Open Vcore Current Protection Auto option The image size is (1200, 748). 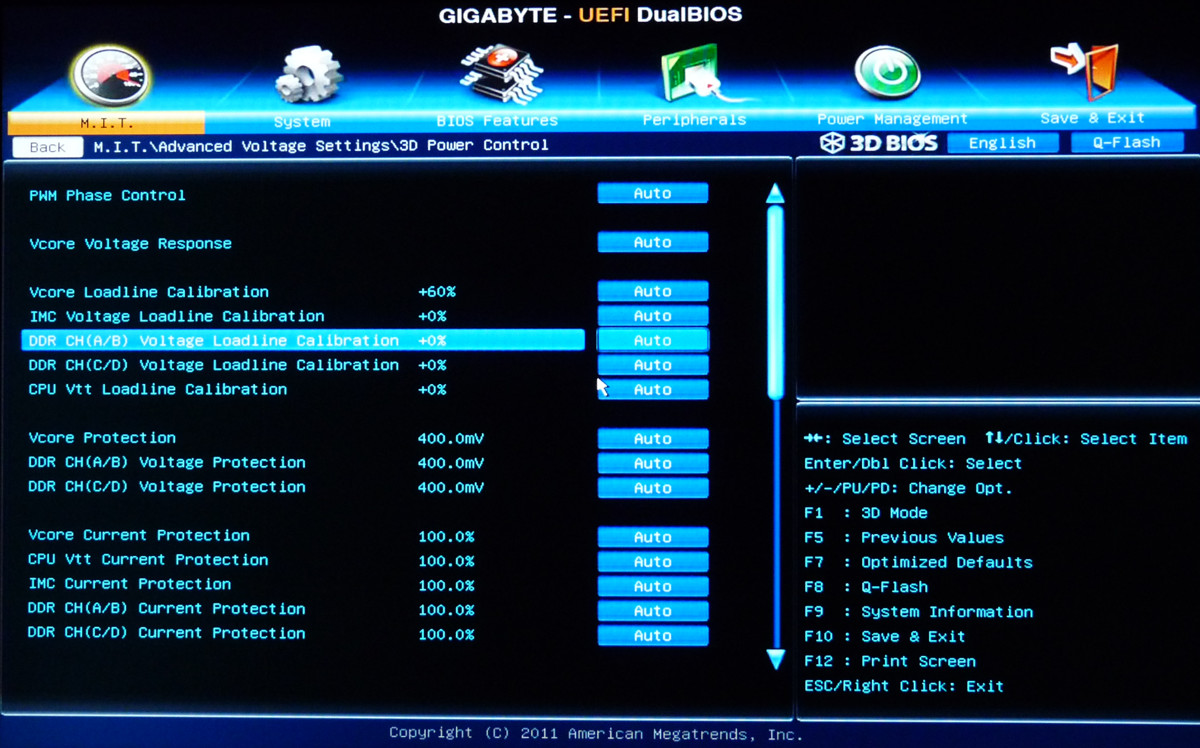click(653, 537)
